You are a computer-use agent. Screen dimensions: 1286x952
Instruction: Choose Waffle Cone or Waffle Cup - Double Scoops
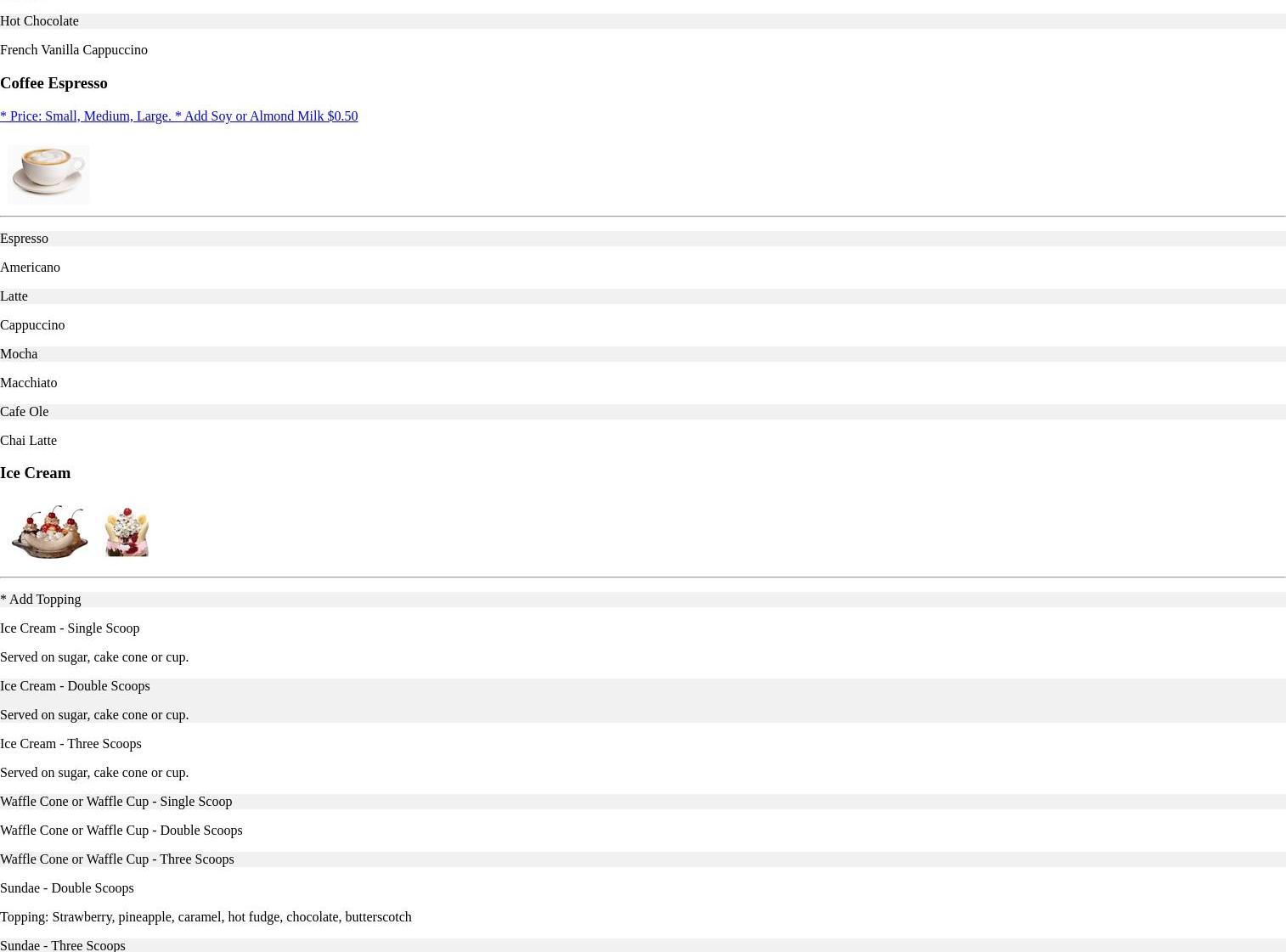(x=643, y=830)
